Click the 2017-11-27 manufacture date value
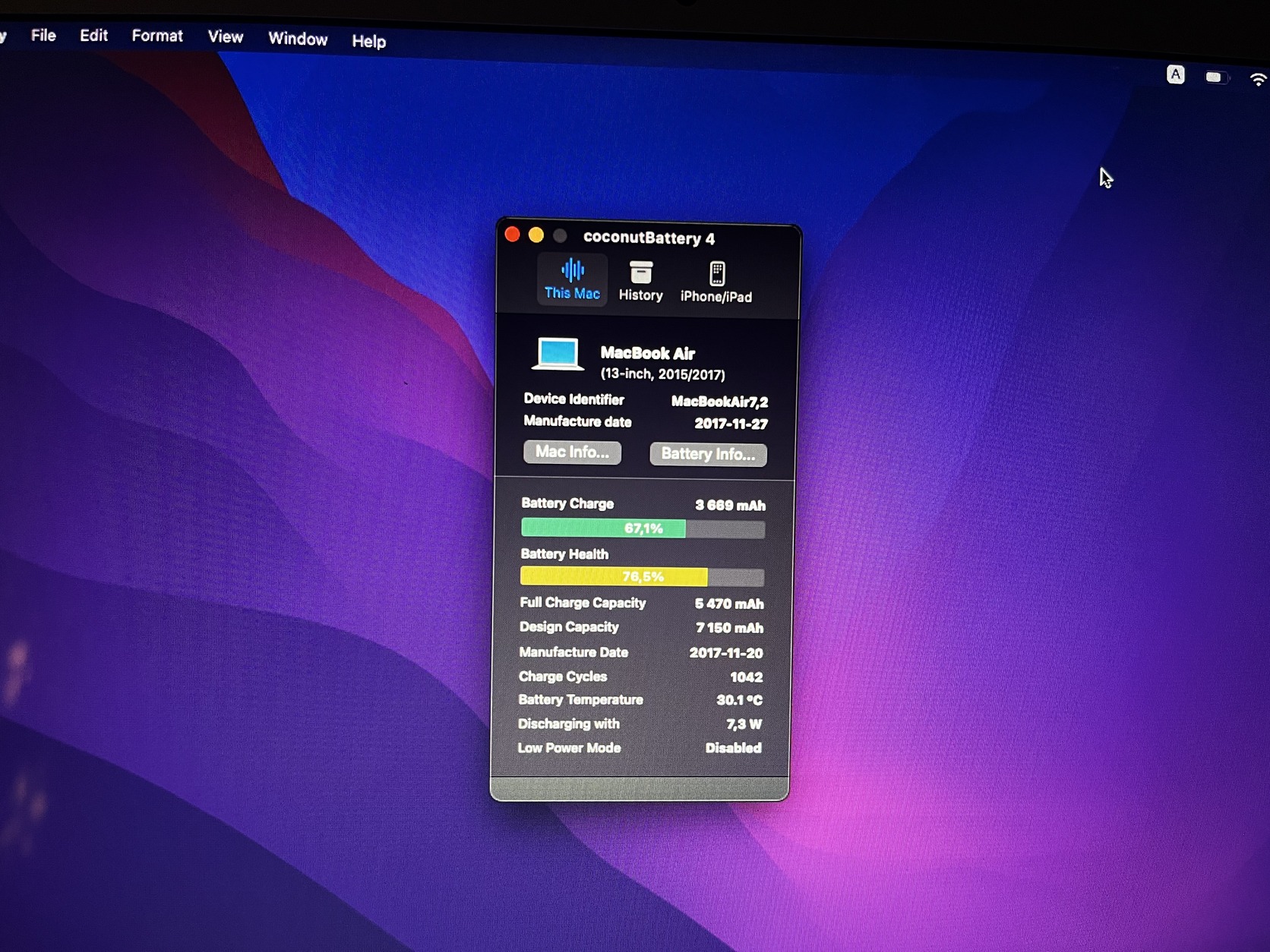Screen dimensions: 1270x952 click(x=731, y=424)
